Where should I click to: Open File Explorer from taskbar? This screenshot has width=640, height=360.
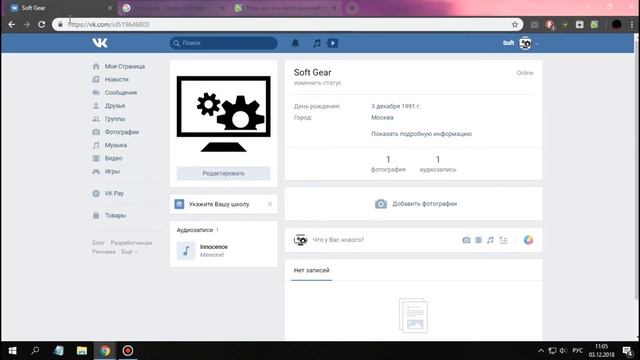tap(82, 351)
